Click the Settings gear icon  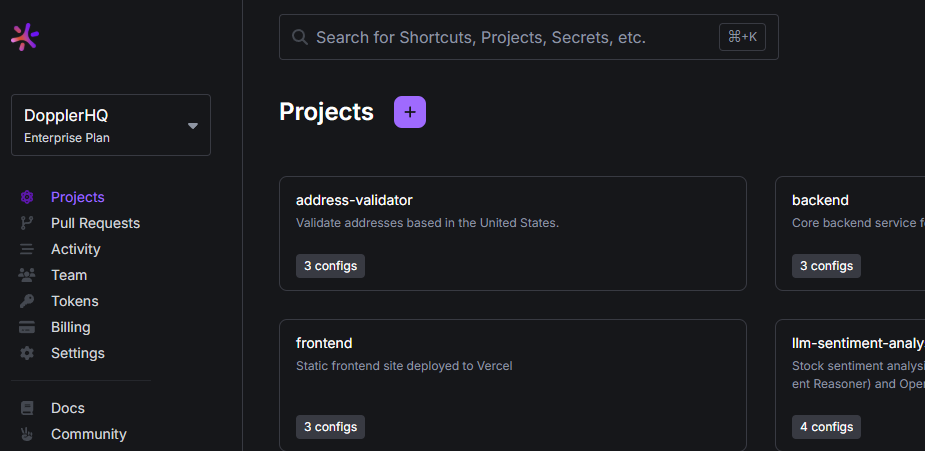click(x=27, y=353)
